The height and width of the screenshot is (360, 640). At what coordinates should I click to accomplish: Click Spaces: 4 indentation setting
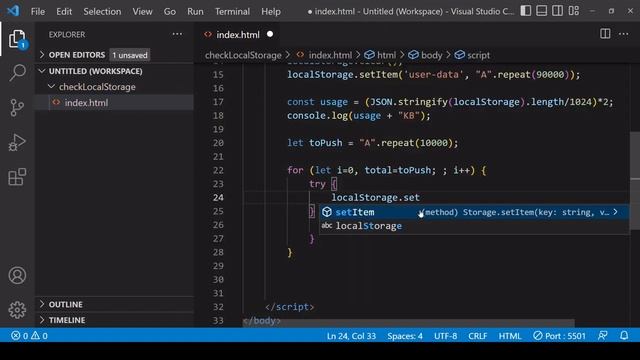(405, 336)
